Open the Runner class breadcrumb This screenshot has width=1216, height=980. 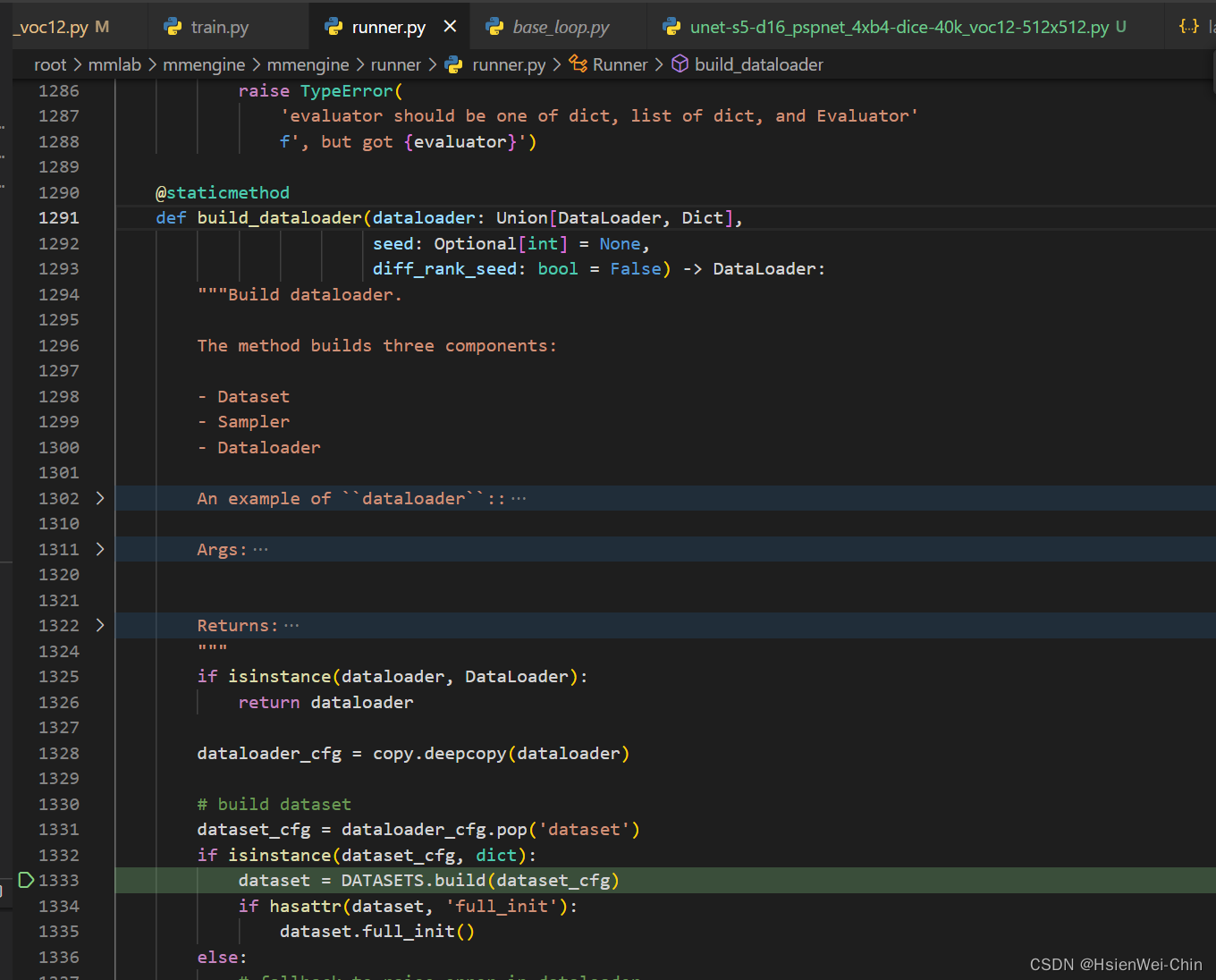coord(620,64)
